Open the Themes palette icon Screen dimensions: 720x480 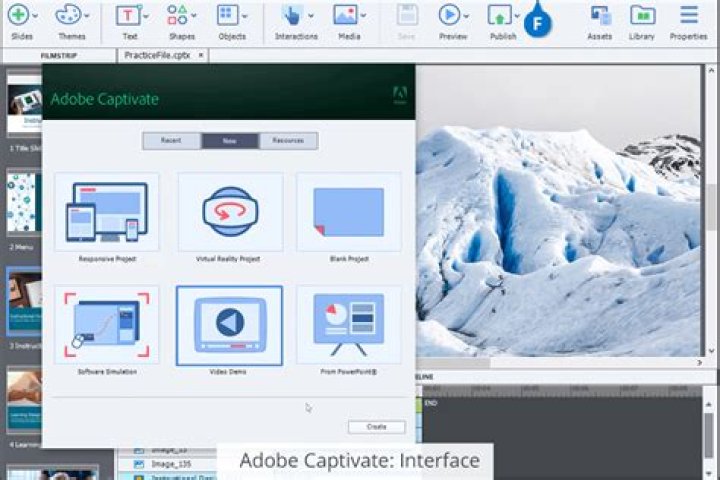pos(68,15)
